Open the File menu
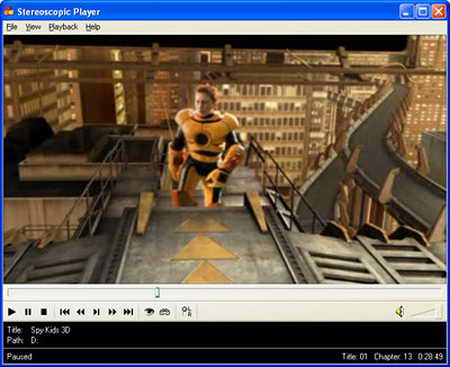Viewport: 450px width, 367px height. (x=12, y=27)
